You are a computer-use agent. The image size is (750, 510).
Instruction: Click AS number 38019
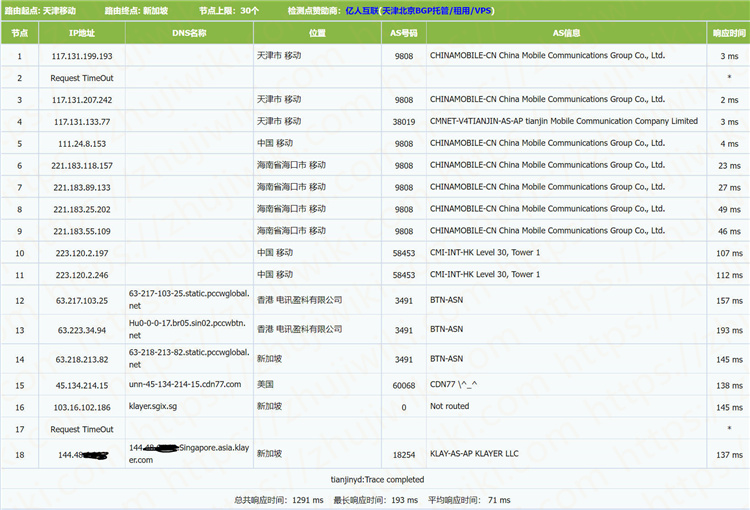(x=403, y=122)
